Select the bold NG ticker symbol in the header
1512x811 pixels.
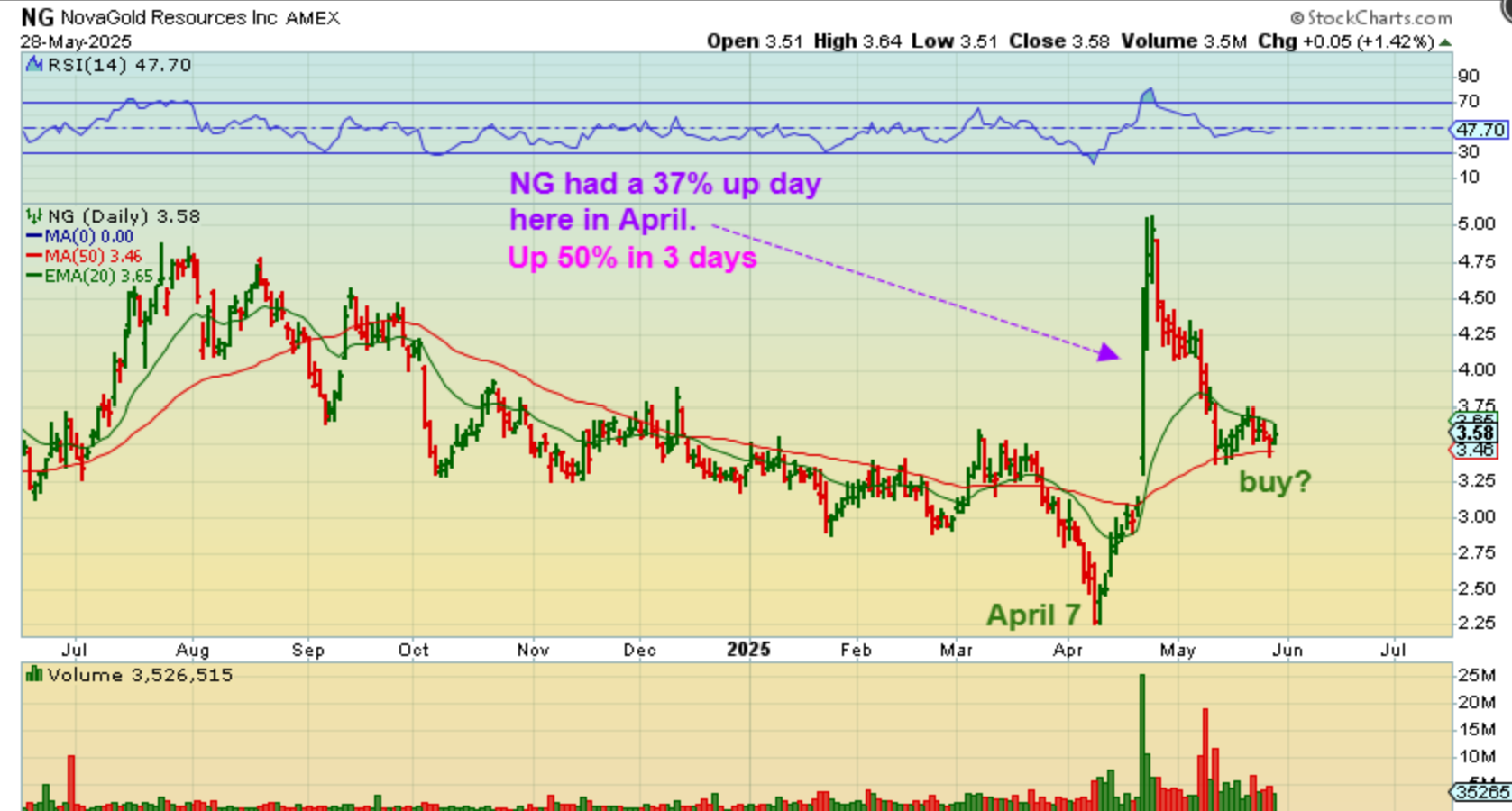click(x=37, y=17)
